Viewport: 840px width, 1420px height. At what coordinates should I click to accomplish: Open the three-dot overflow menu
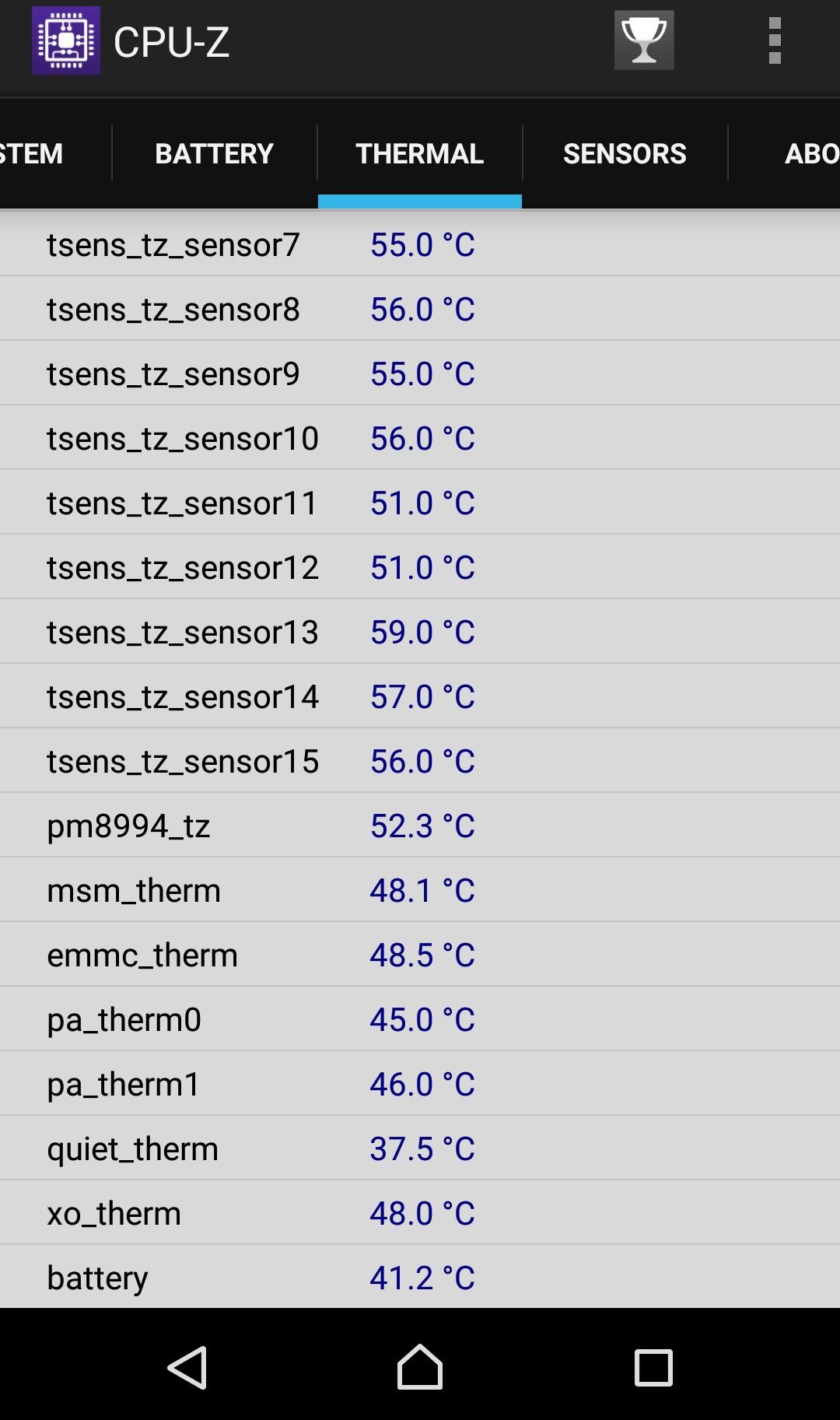775,40
